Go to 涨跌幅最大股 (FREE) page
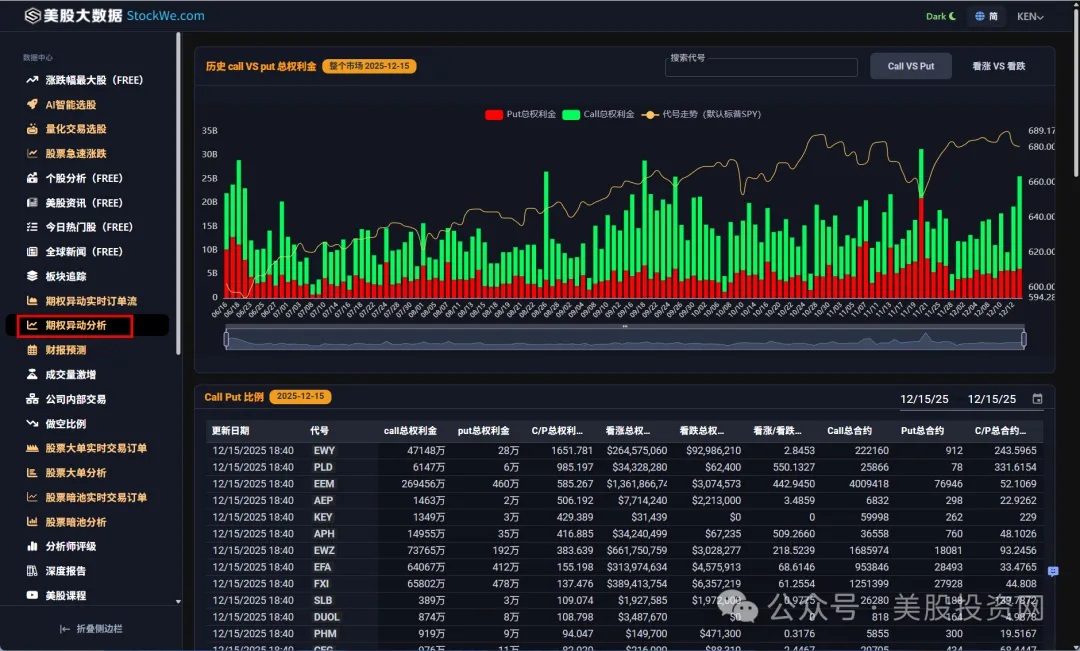The height and width of the screenshot is (651, 1080). (94, 80)
